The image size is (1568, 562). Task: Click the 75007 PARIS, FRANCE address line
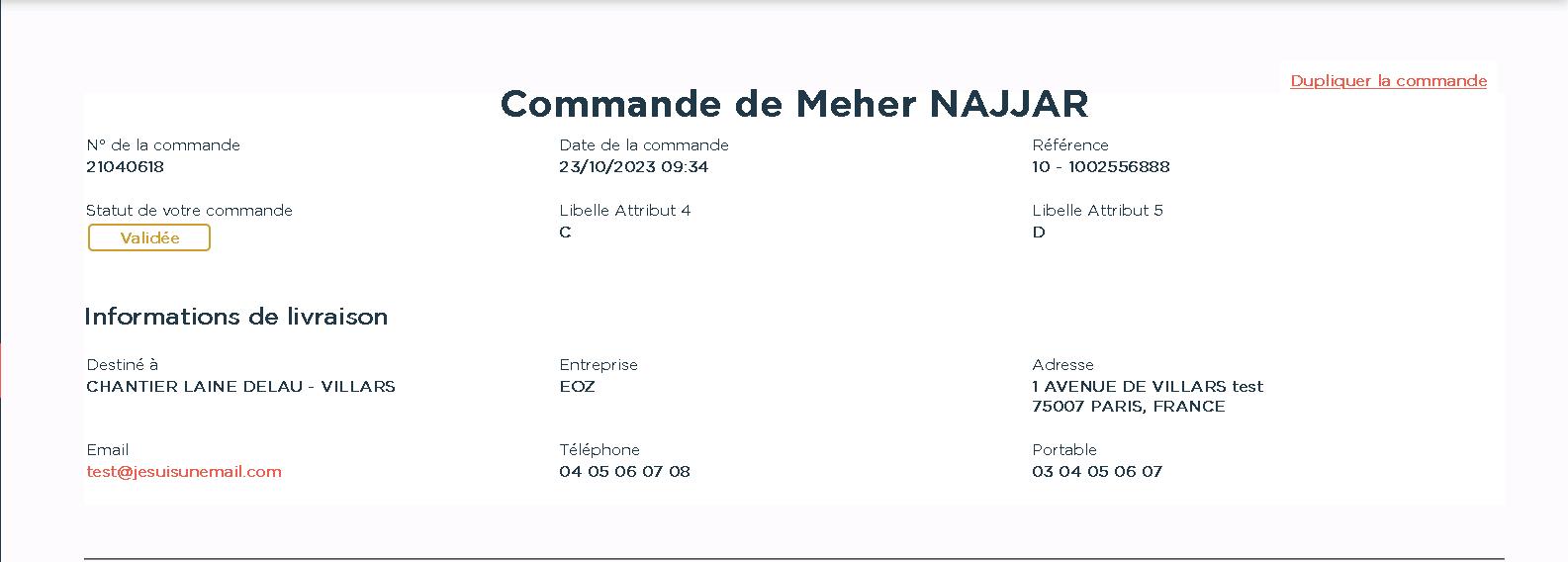(x=1128, y=407)
